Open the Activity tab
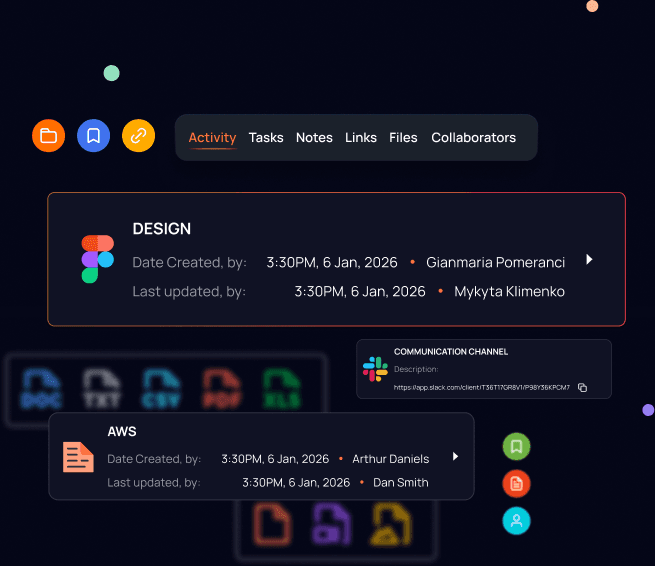This screenshot has height=566, width=655. [x=212, y=137]
